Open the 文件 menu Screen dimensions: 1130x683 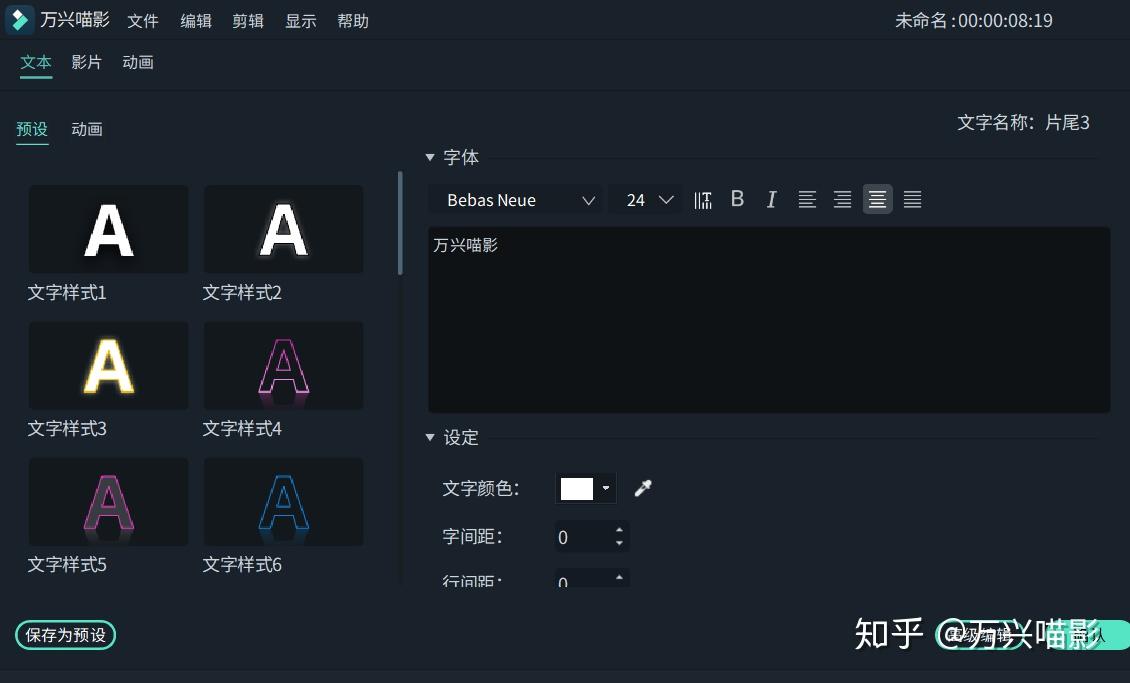tap(143, 21)
